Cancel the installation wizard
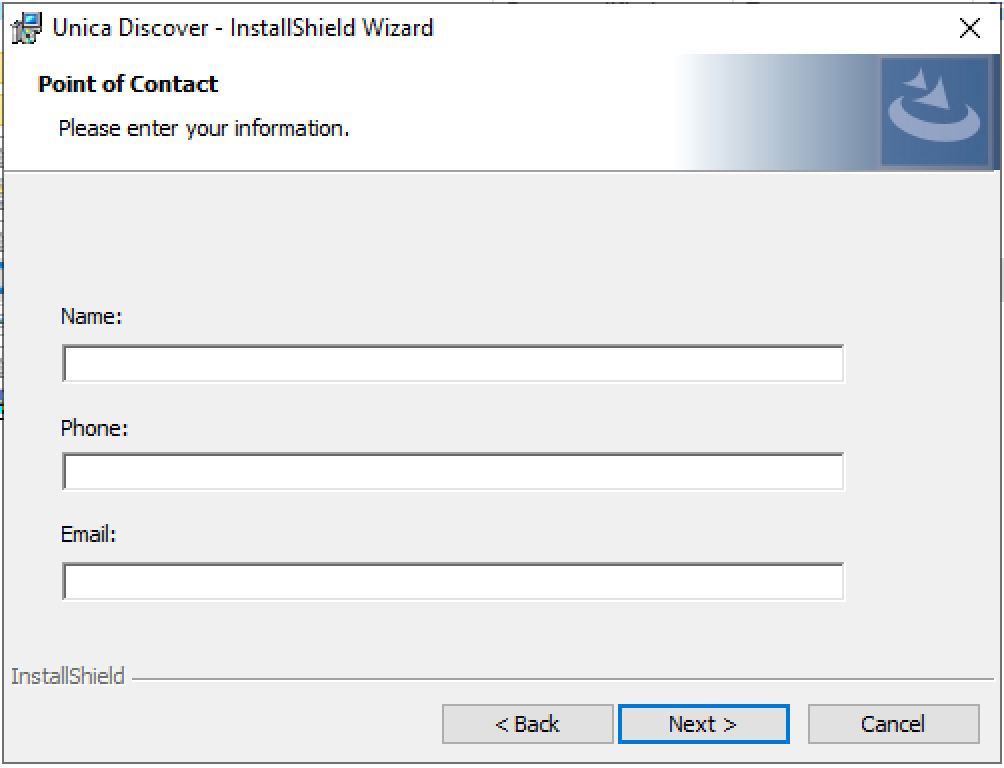 click(893, 724)
